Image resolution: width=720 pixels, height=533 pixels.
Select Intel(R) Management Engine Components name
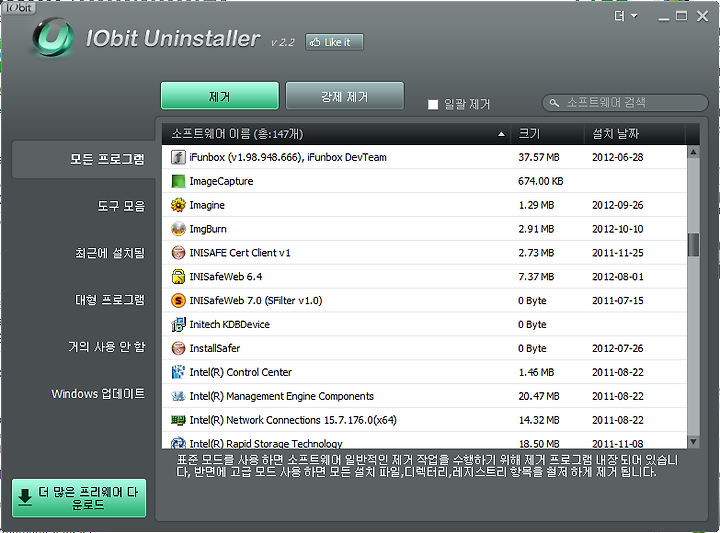coord(282,396)
